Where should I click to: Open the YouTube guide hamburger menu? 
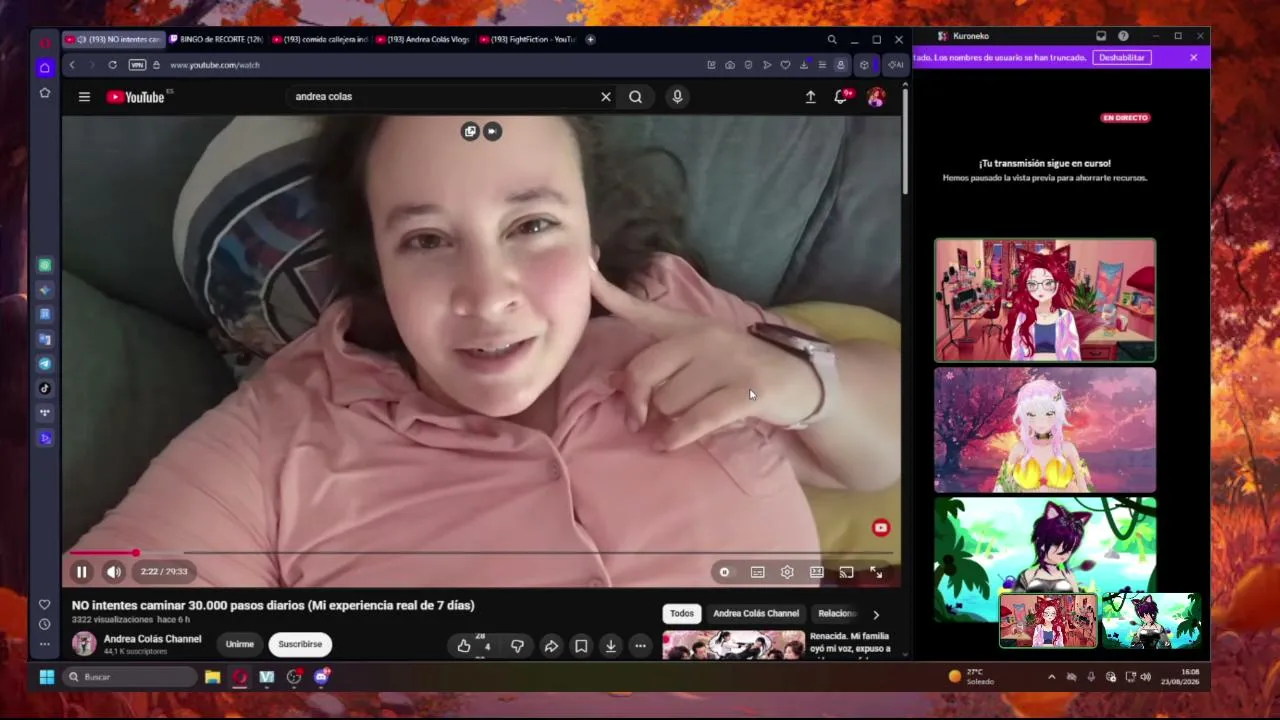tap(84, 97)
